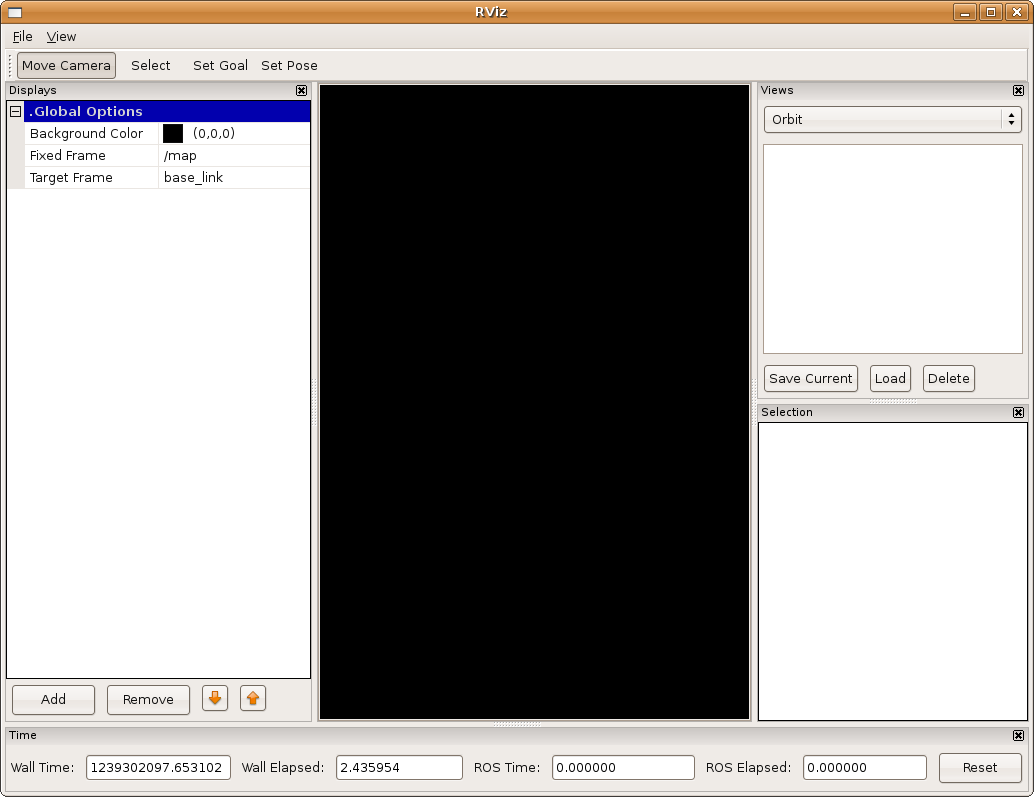The width and height of the screenshot is (1034, 797).
Task: Close the Displays panel
Action: pos(302,90)
